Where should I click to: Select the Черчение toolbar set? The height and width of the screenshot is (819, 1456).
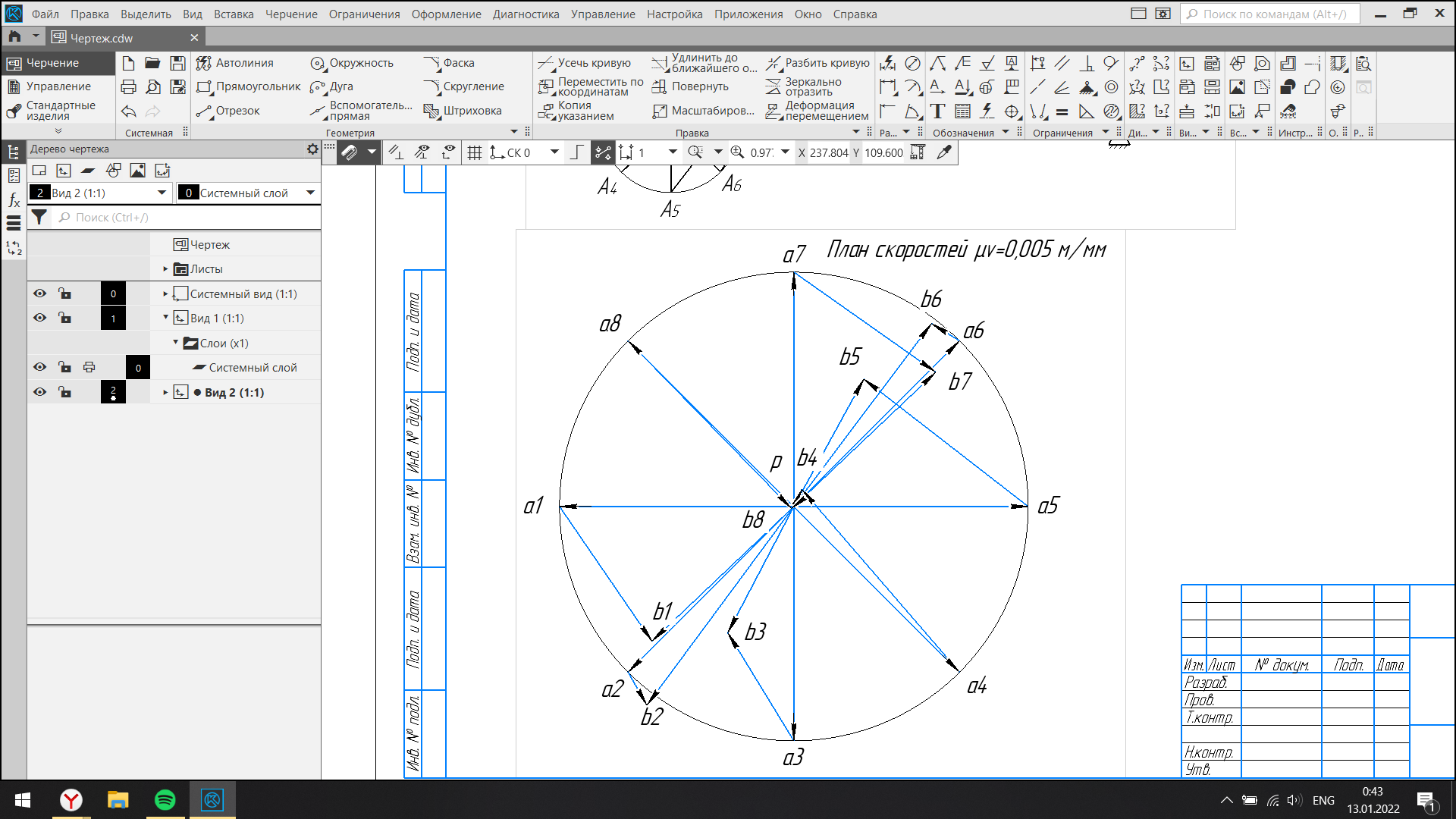click(58, 63)
